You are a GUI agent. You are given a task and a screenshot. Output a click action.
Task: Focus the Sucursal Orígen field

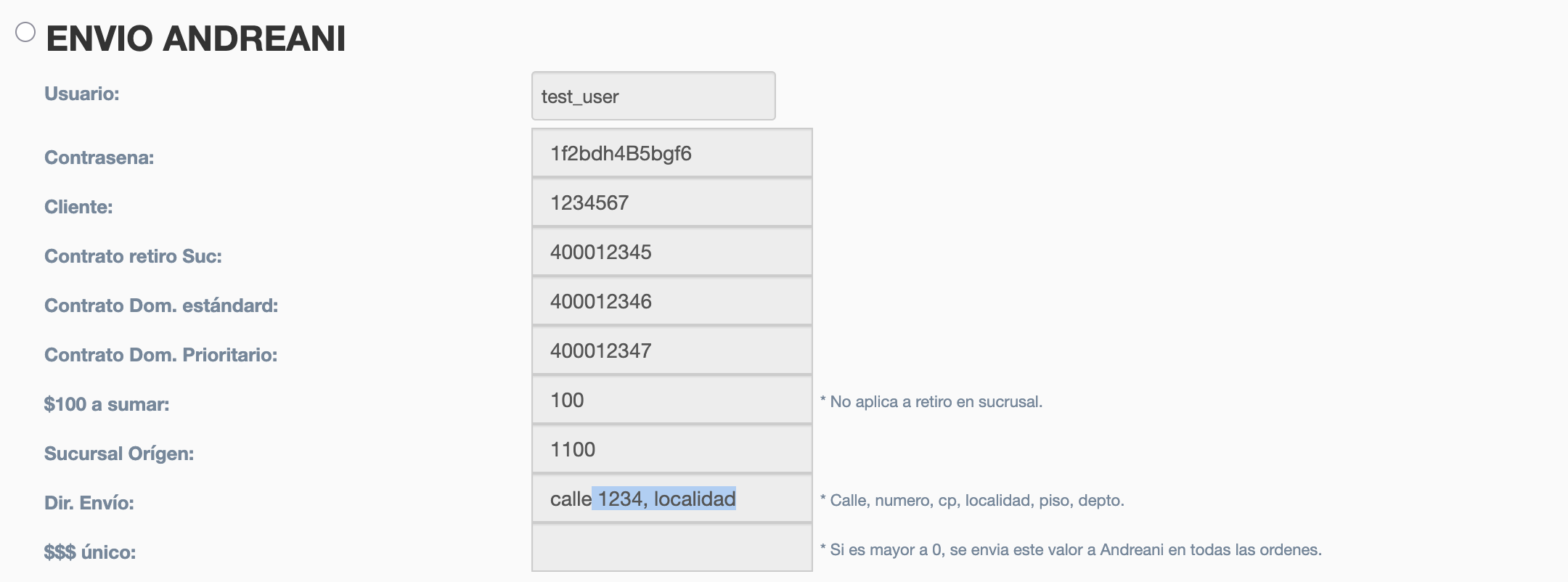click(671, 449)
